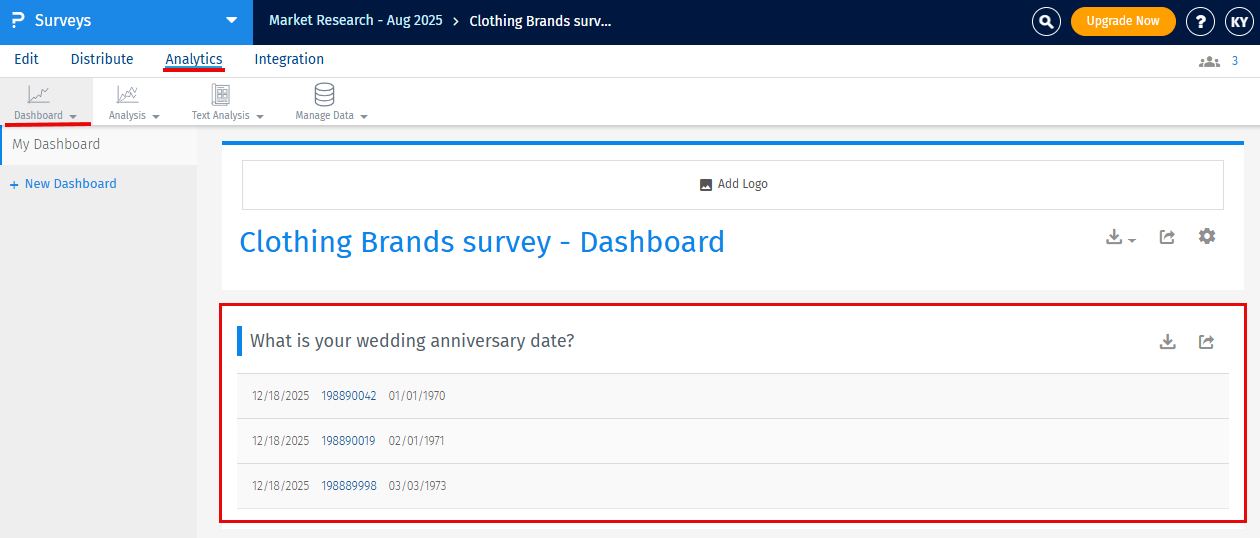The width and height of the screenshot is (1260, 538).
Task: Download the wedding anniversary question data
Action: [x=1167, y=342]
